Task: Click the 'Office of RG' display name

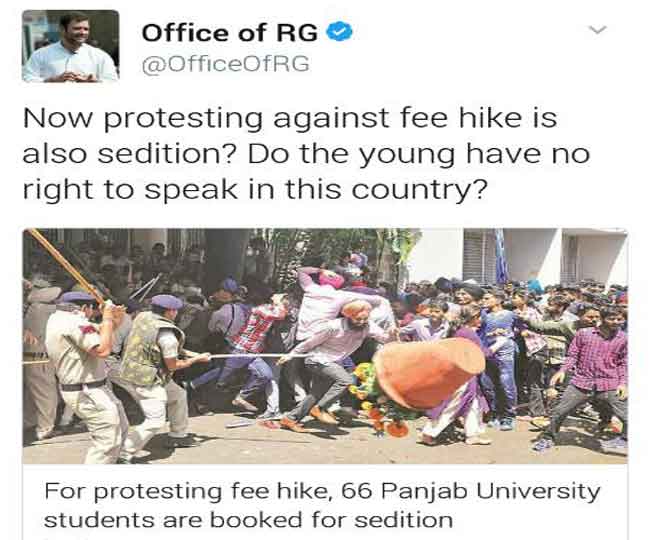Action: (230, 32)
